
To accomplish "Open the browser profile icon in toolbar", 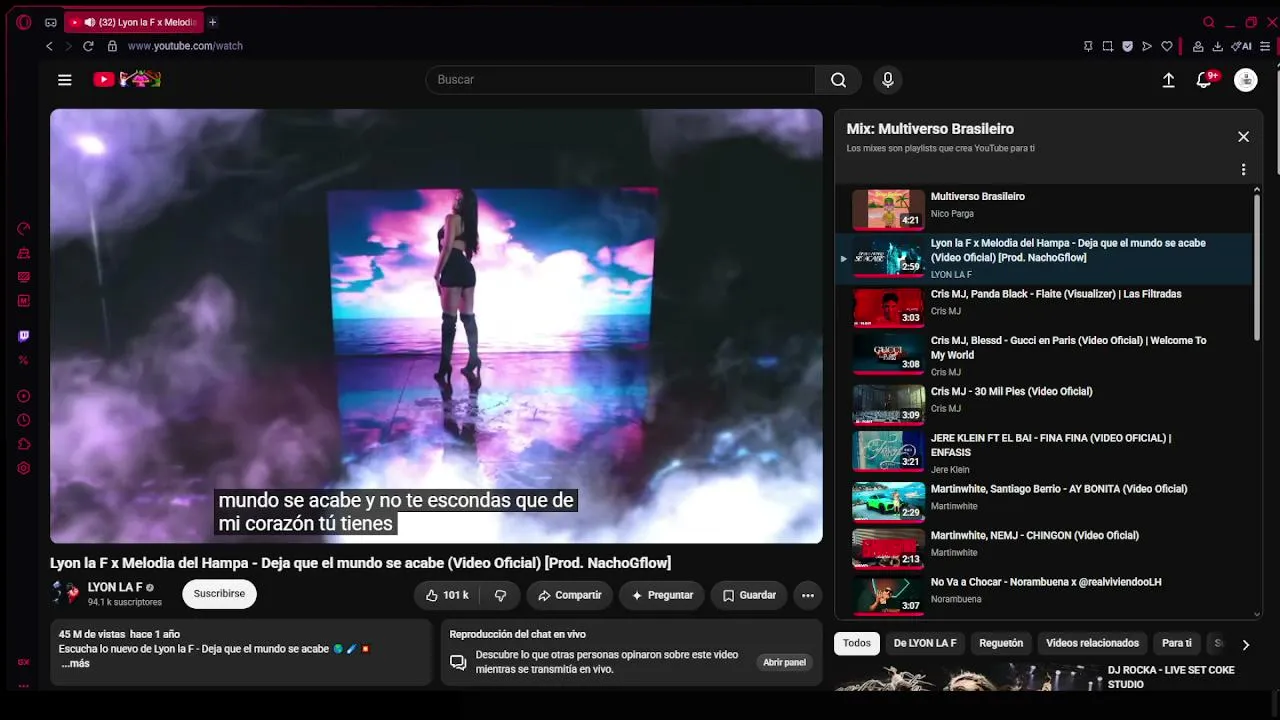I will coord(1198,46).
